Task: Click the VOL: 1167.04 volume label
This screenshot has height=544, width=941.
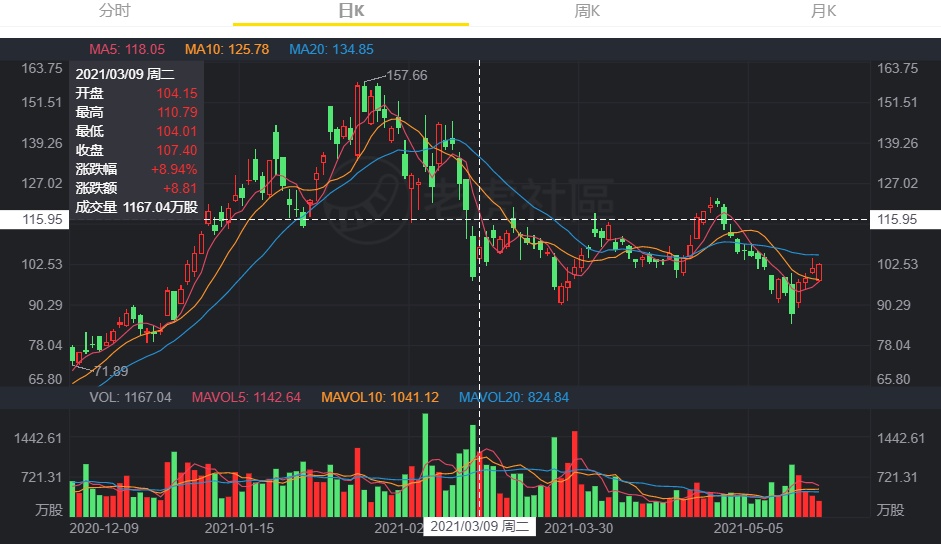Action: [130, 397]
